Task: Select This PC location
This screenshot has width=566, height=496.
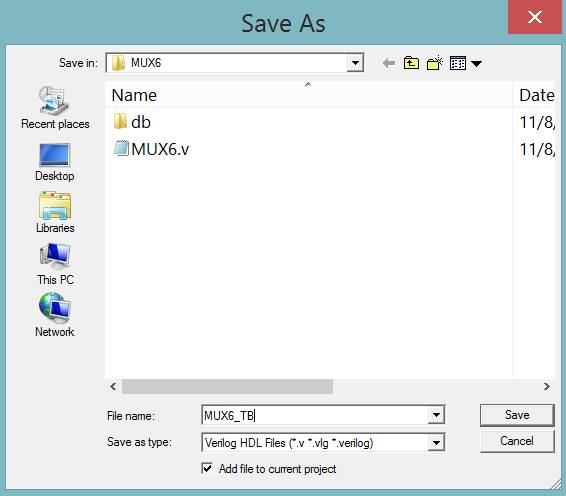Action: 55,264
